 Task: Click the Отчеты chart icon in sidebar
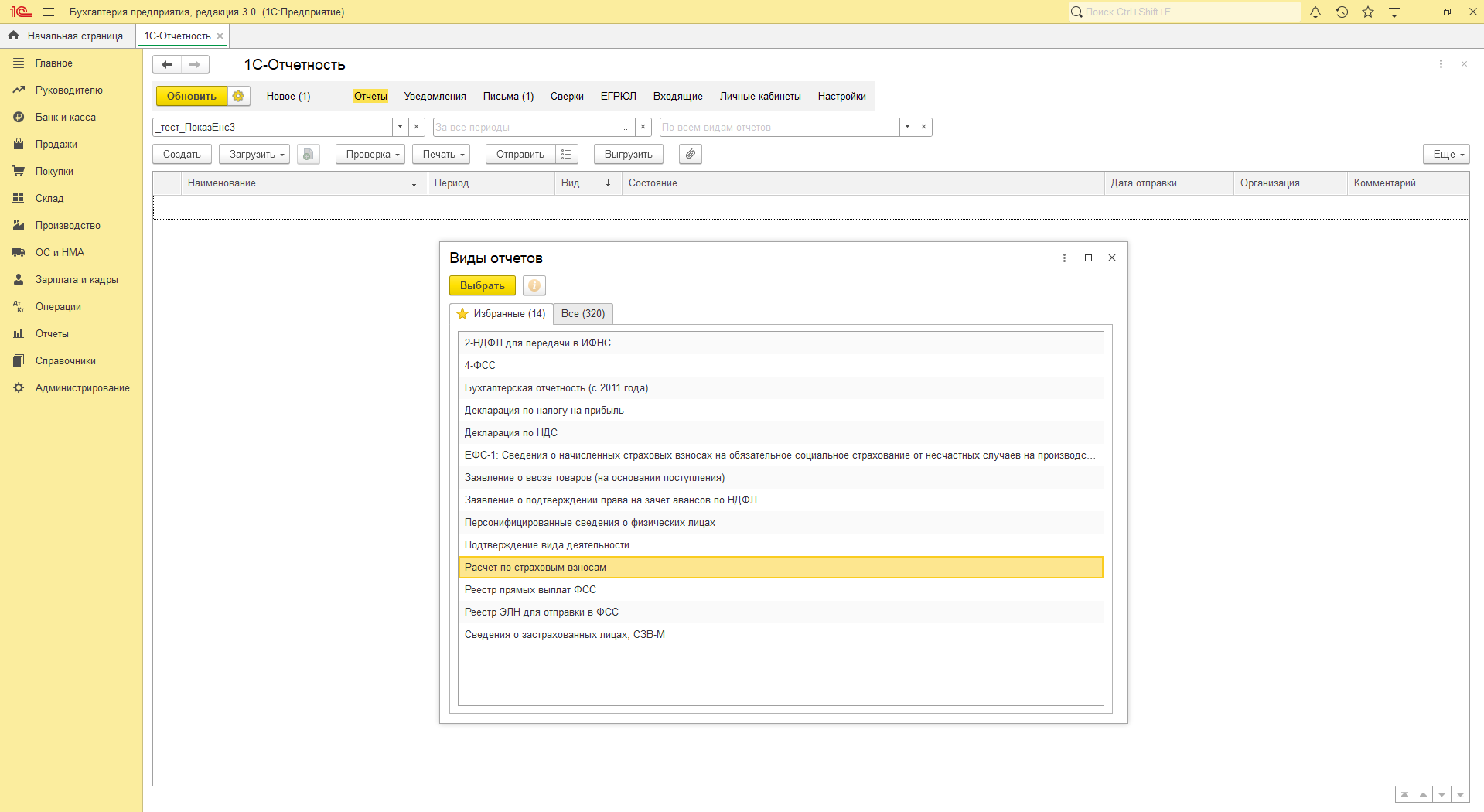19,333
